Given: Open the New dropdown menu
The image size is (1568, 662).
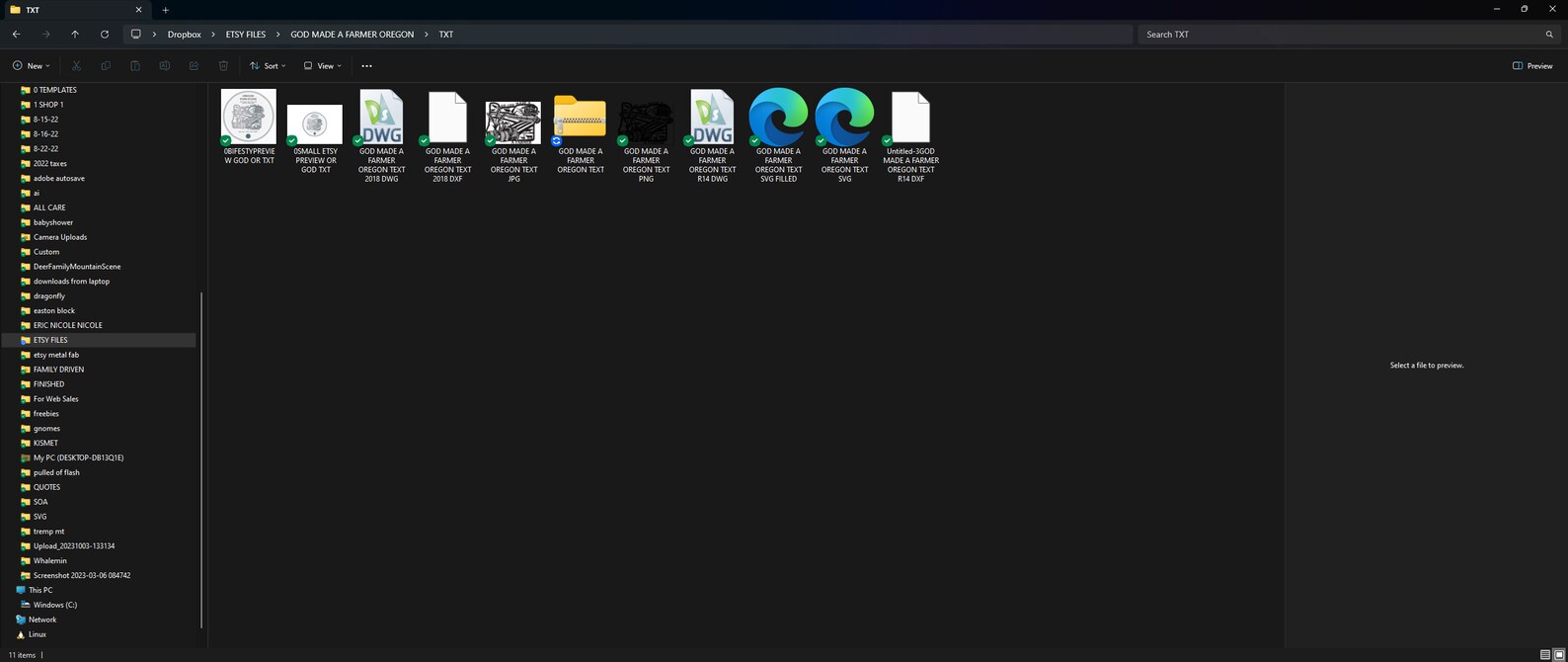Looking at the screenshot, I should pos(32,66).
